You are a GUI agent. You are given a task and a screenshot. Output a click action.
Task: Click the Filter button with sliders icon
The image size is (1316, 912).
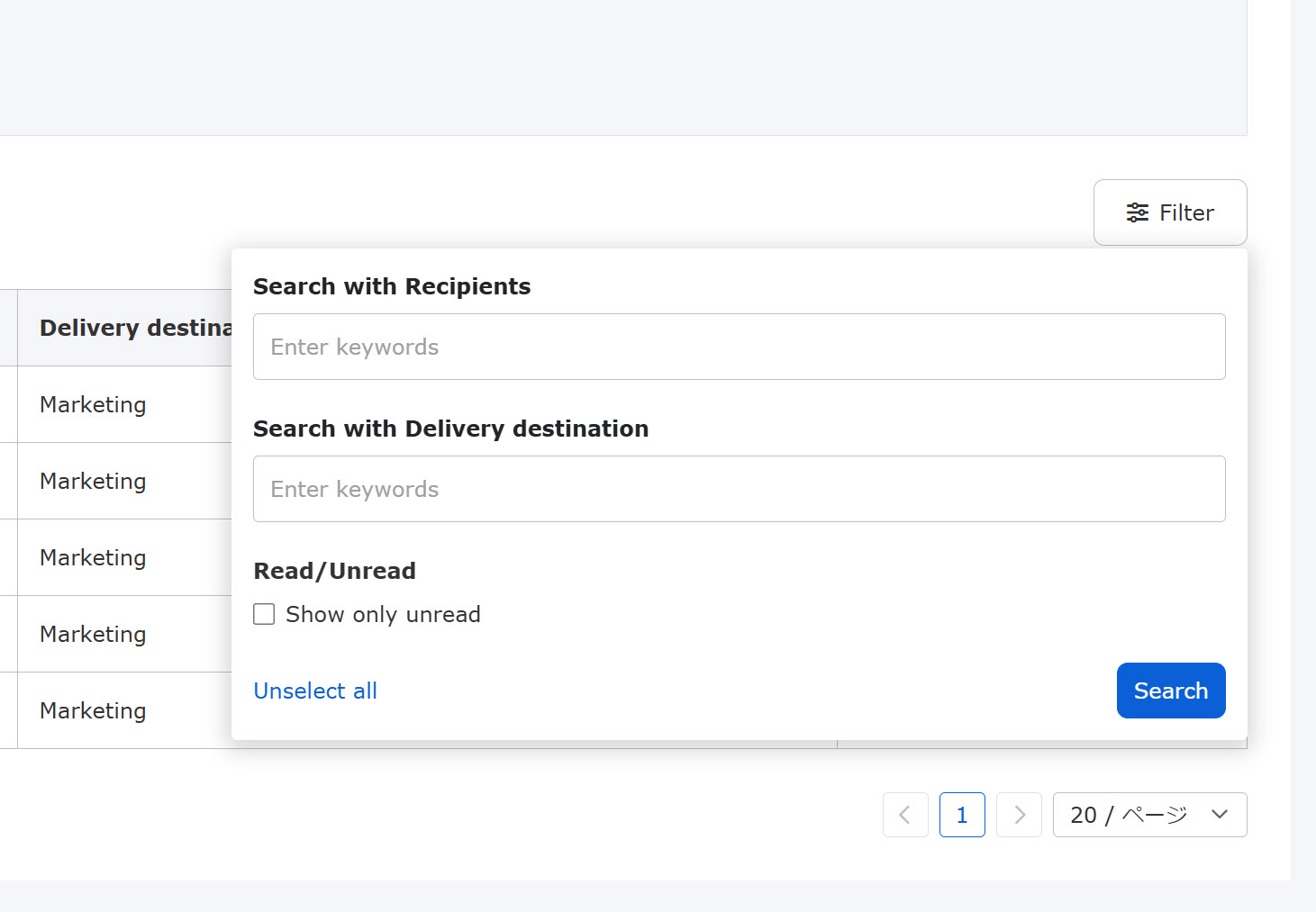(x=1169, y=212)
